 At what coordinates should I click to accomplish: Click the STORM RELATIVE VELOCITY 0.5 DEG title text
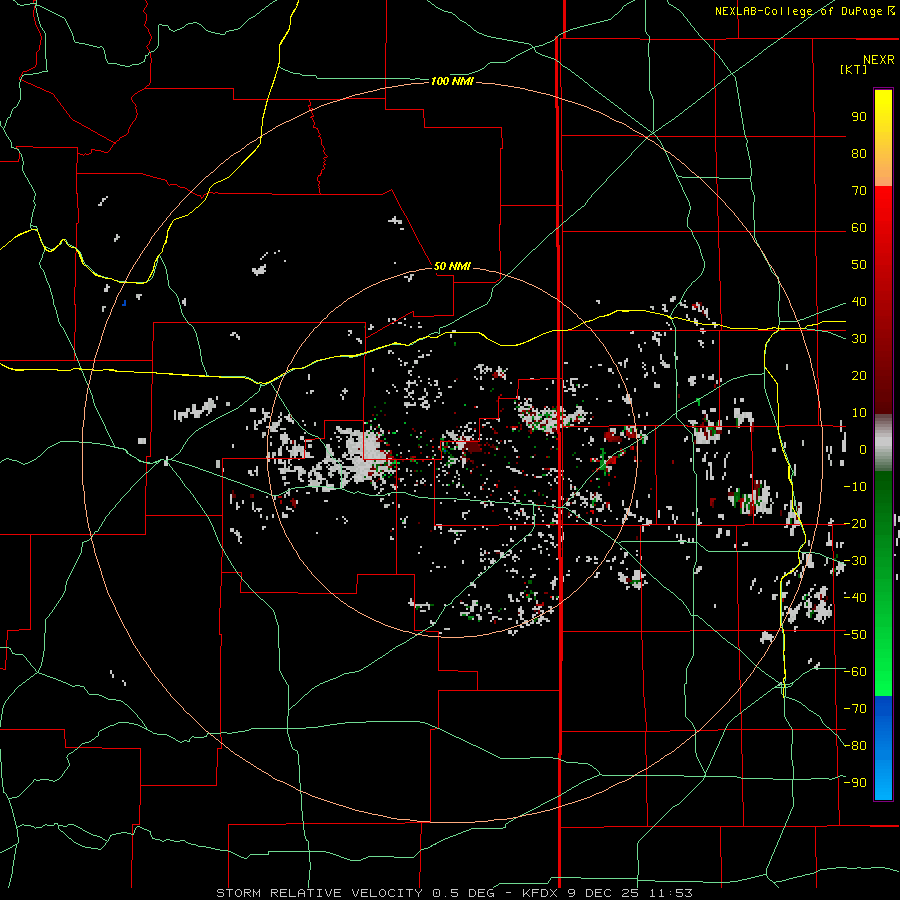[x=354, y=893]
